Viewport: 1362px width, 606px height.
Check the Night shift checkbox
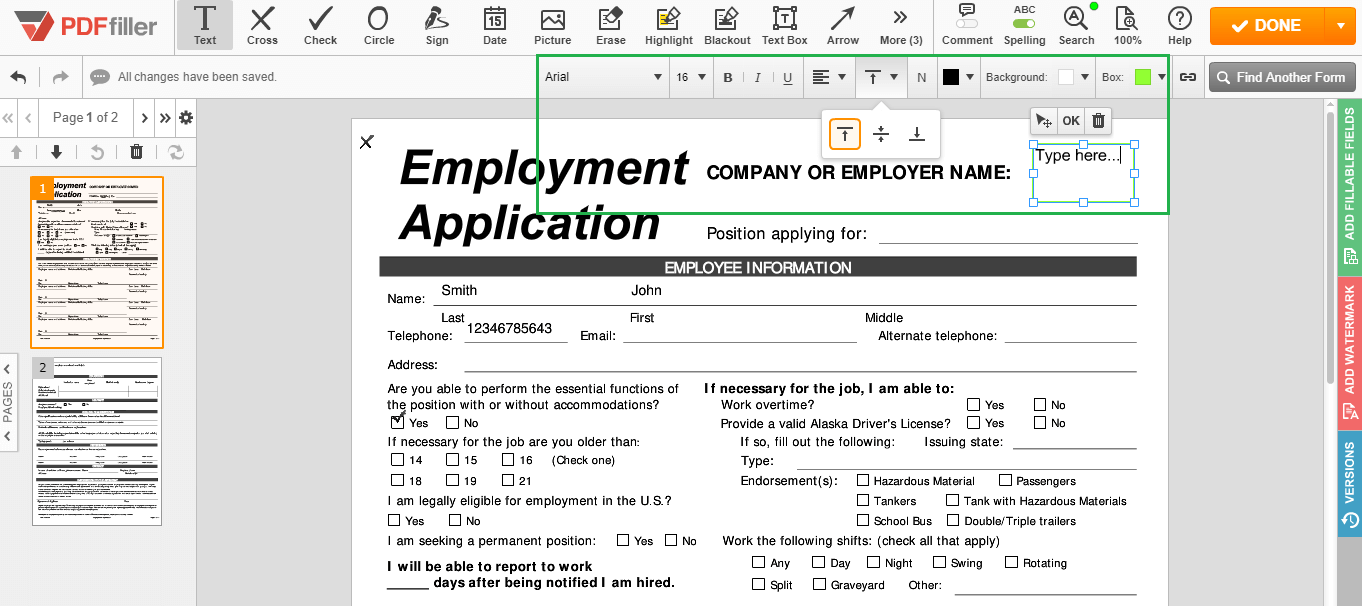coord(874,563)
